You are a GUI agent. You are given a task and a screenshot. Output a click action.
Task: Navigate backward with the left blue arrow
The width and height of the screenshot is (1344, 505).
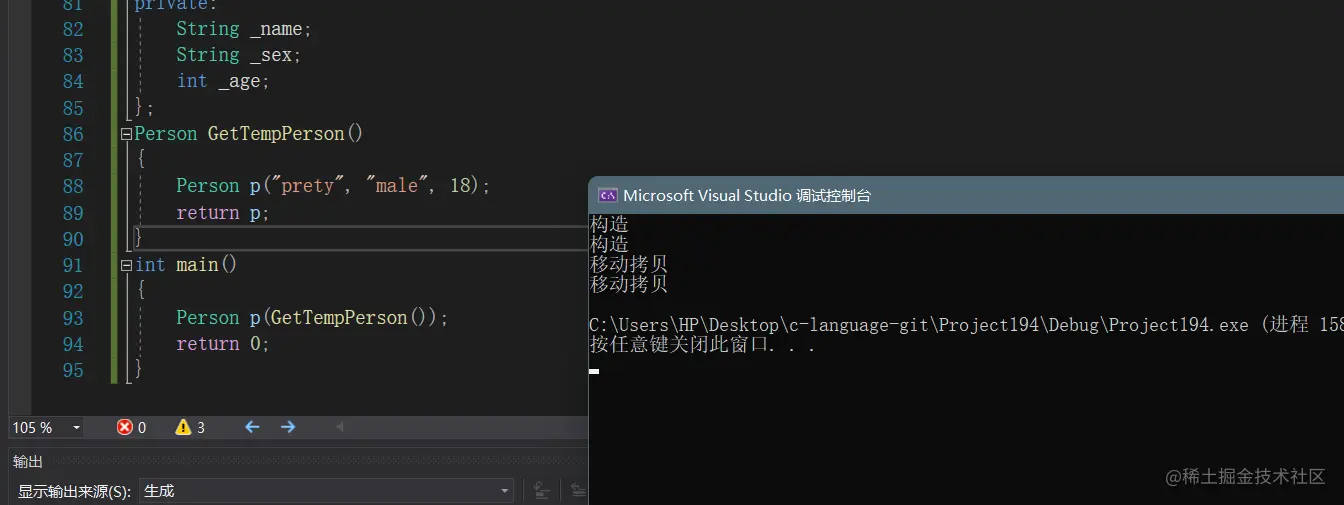point(252,427)
